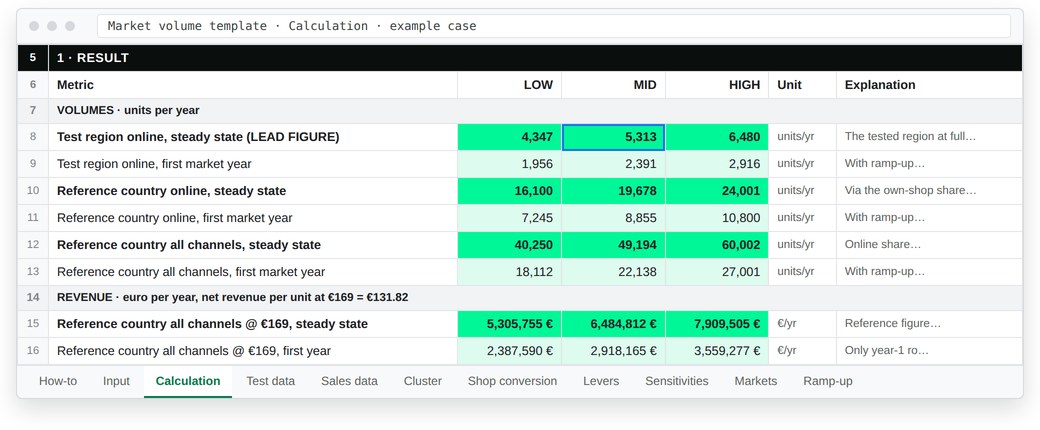The image size is (1040, 430).
Task: Select row header 16
Action: 33,351
